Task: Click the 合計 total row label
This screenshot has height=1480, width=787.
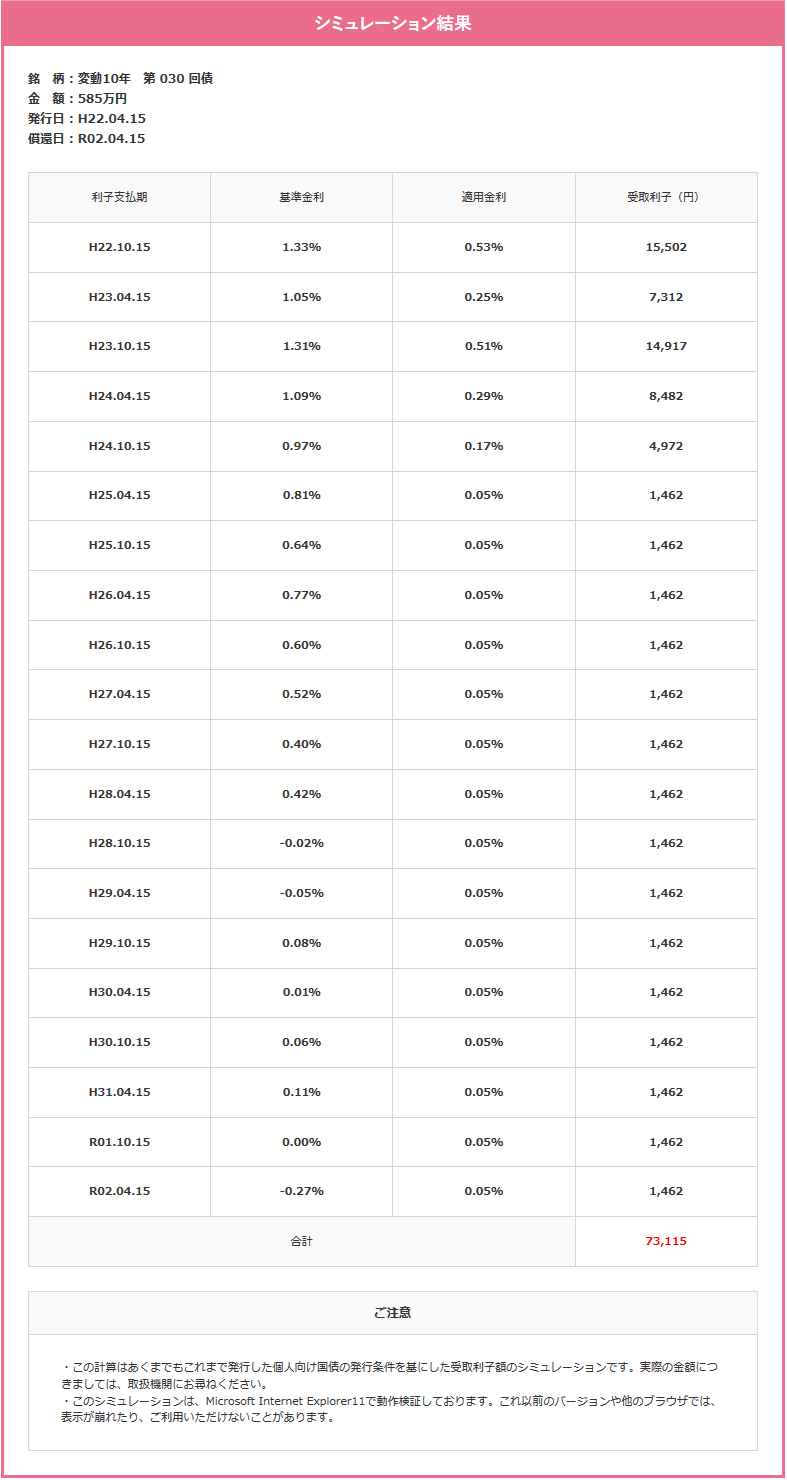Action: click(301, 1241)
